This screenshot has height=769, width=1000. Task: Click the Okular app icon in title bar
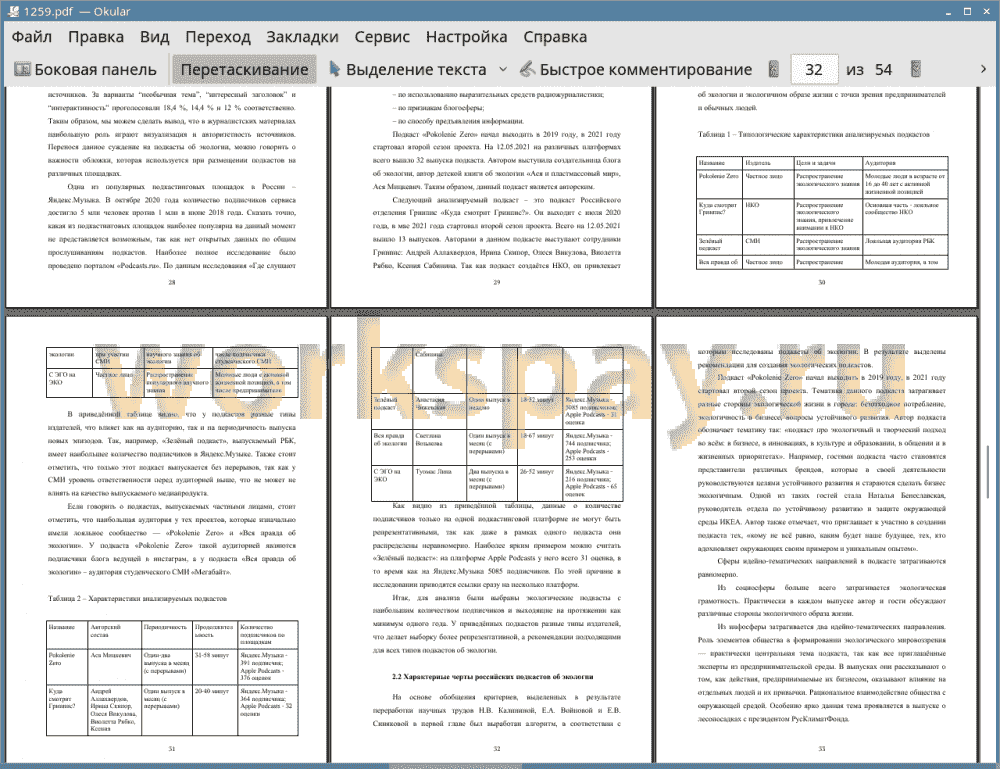13,11
